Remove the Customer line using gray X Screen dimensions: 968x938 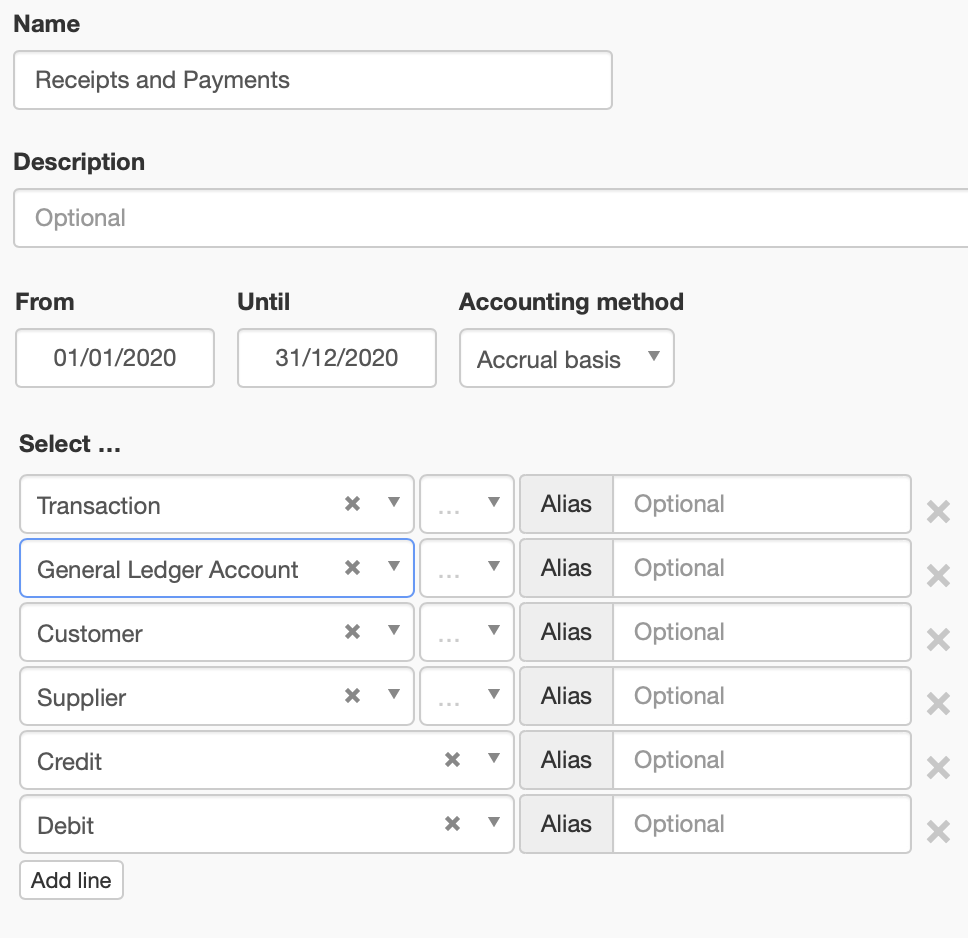tap(938, 640)
